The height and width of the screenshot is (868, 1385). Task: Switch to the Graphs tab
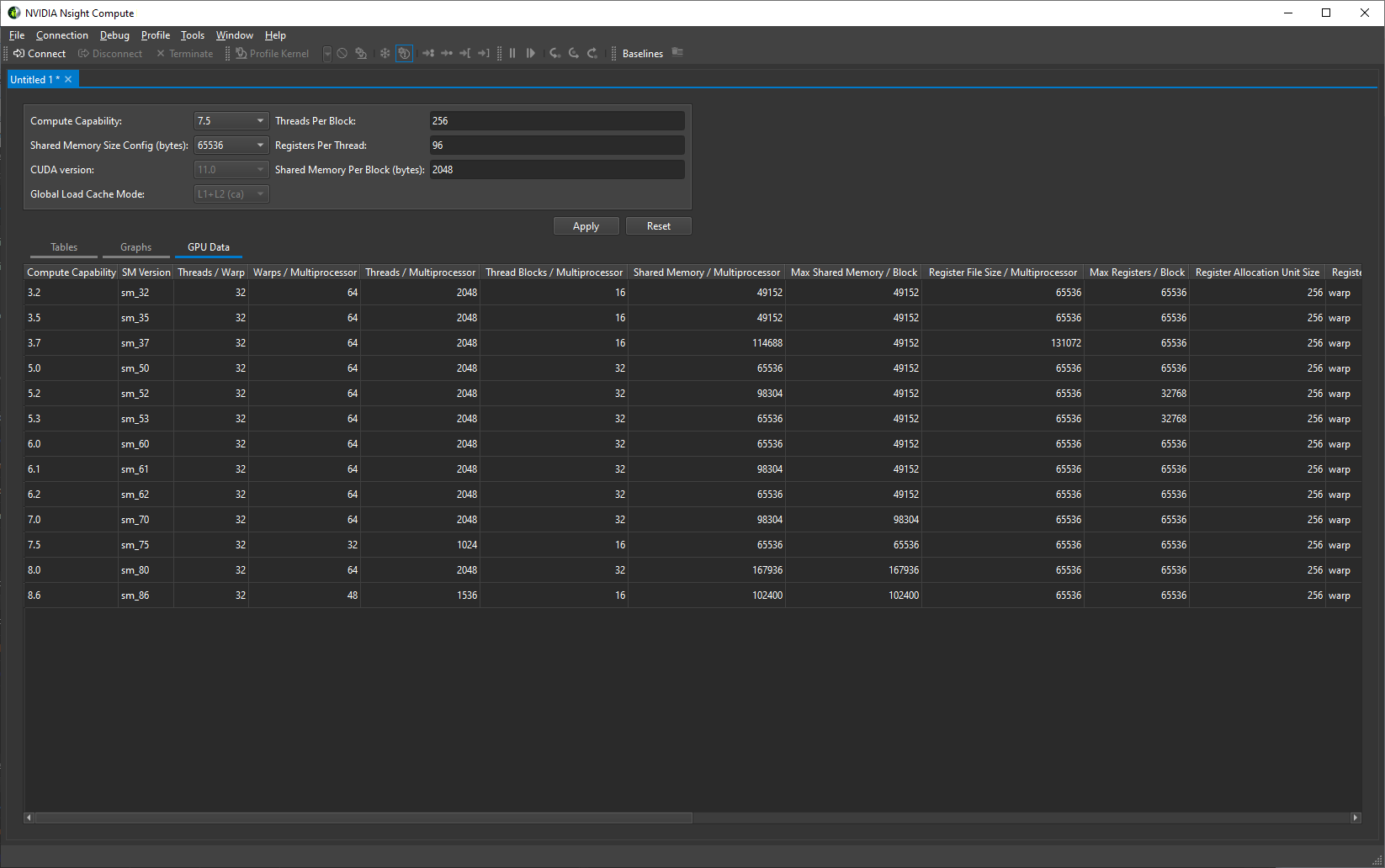(x=136, y=247)
